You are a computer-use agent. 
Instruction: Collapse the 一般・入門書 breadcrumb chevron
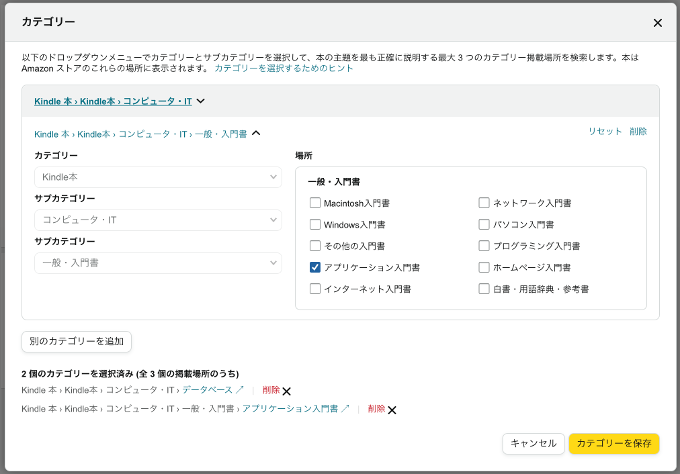256,133
